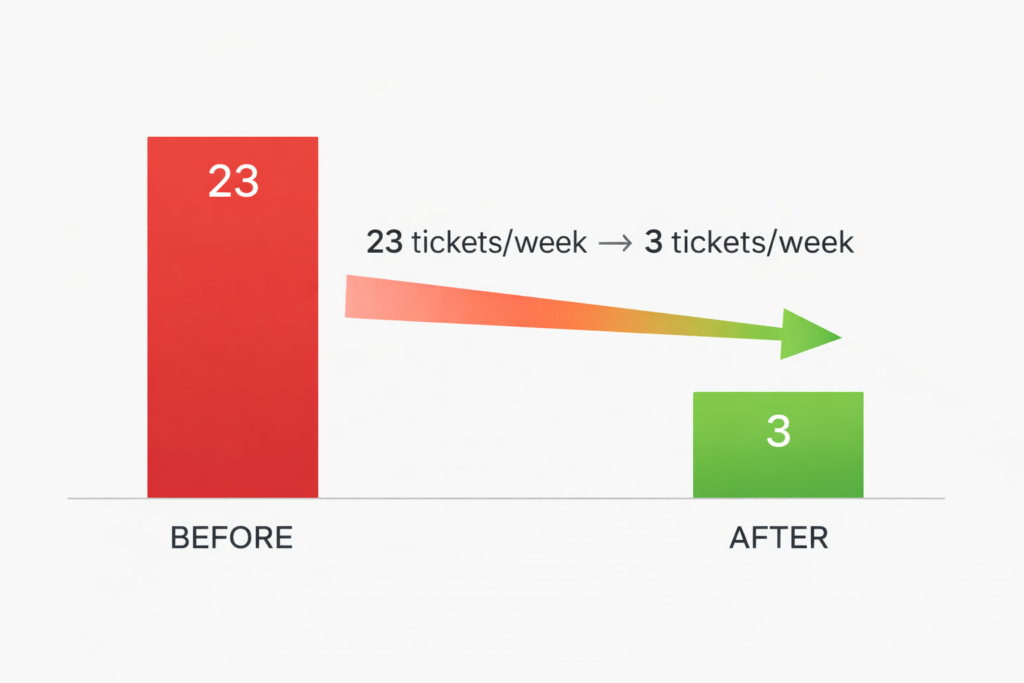Click the pale red tail of the trend arrow
Viewport: 1024px width, 683px height.
pyautogui.click(x=365, y=297)
